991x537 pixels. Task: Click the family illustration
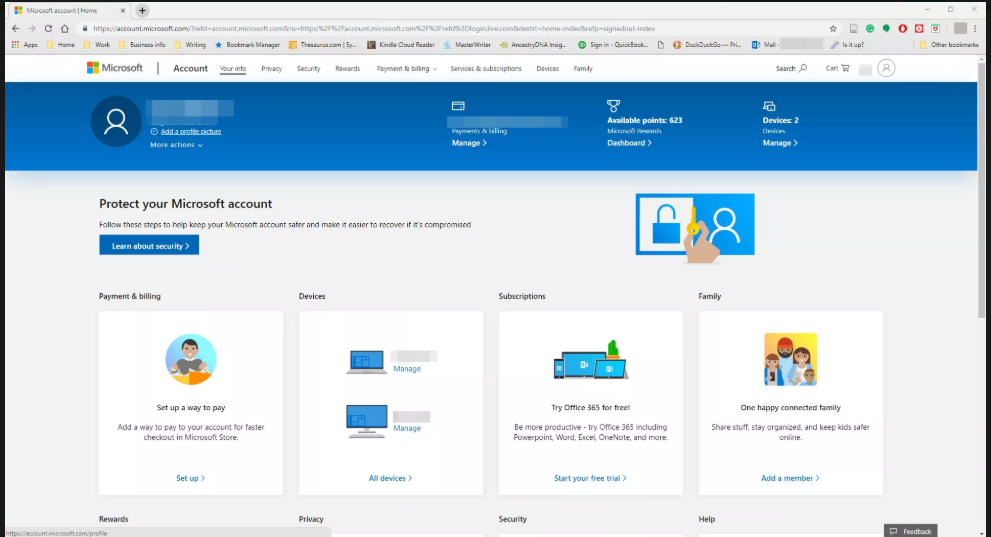coord(790,359)
